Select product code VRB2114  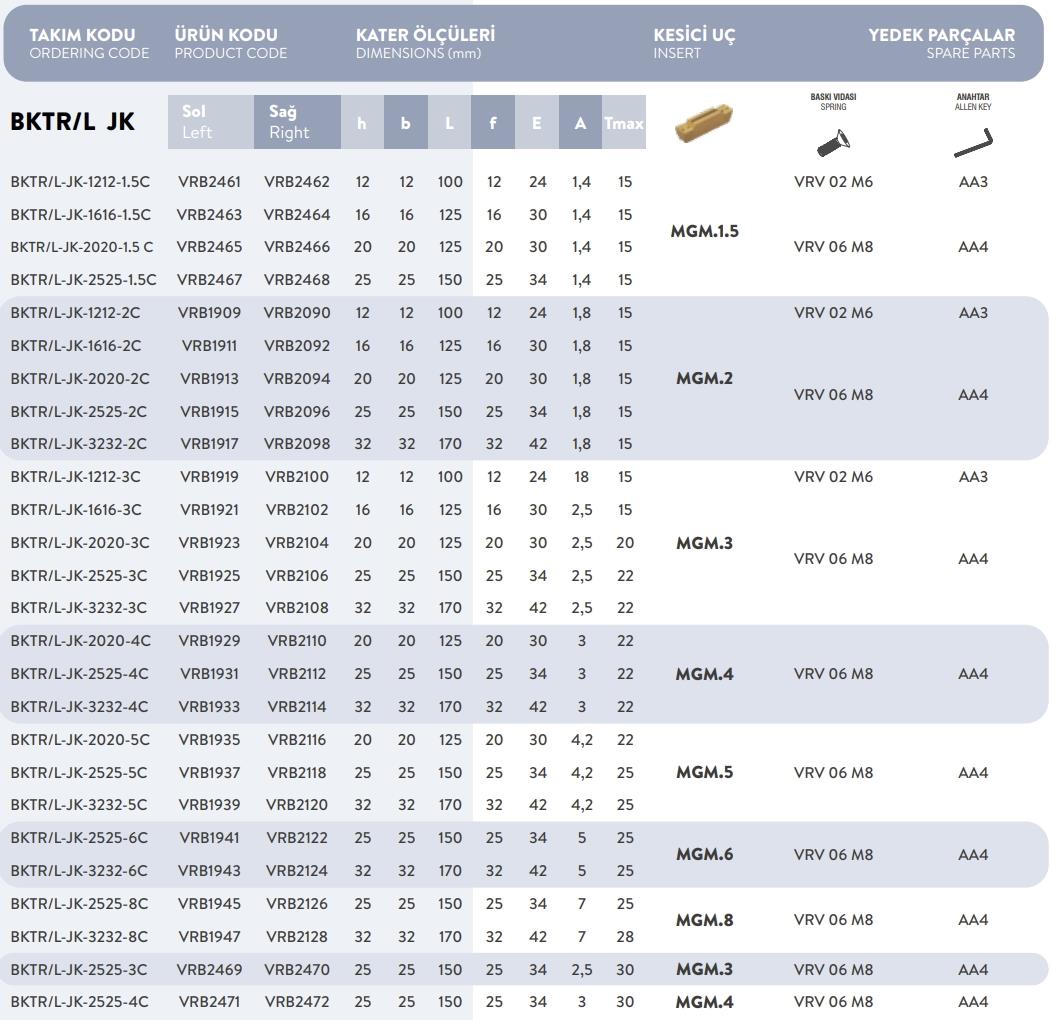click(x=296, y=706)
